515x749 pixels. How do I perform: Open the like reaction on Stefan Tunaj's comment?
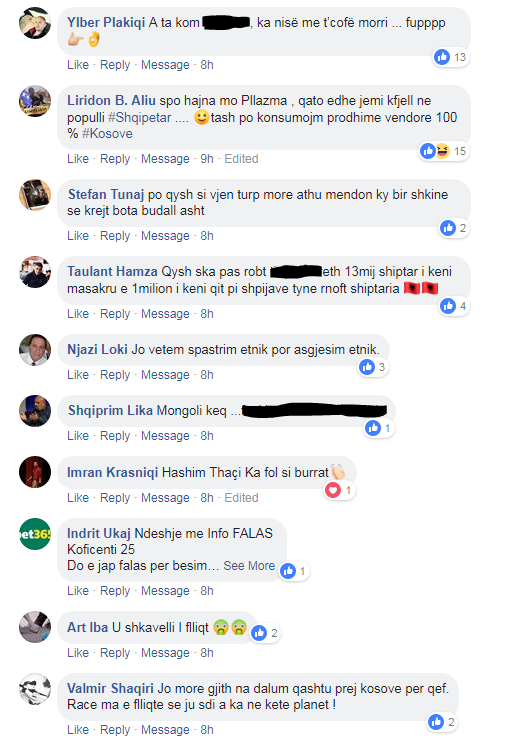coord(448,228)
